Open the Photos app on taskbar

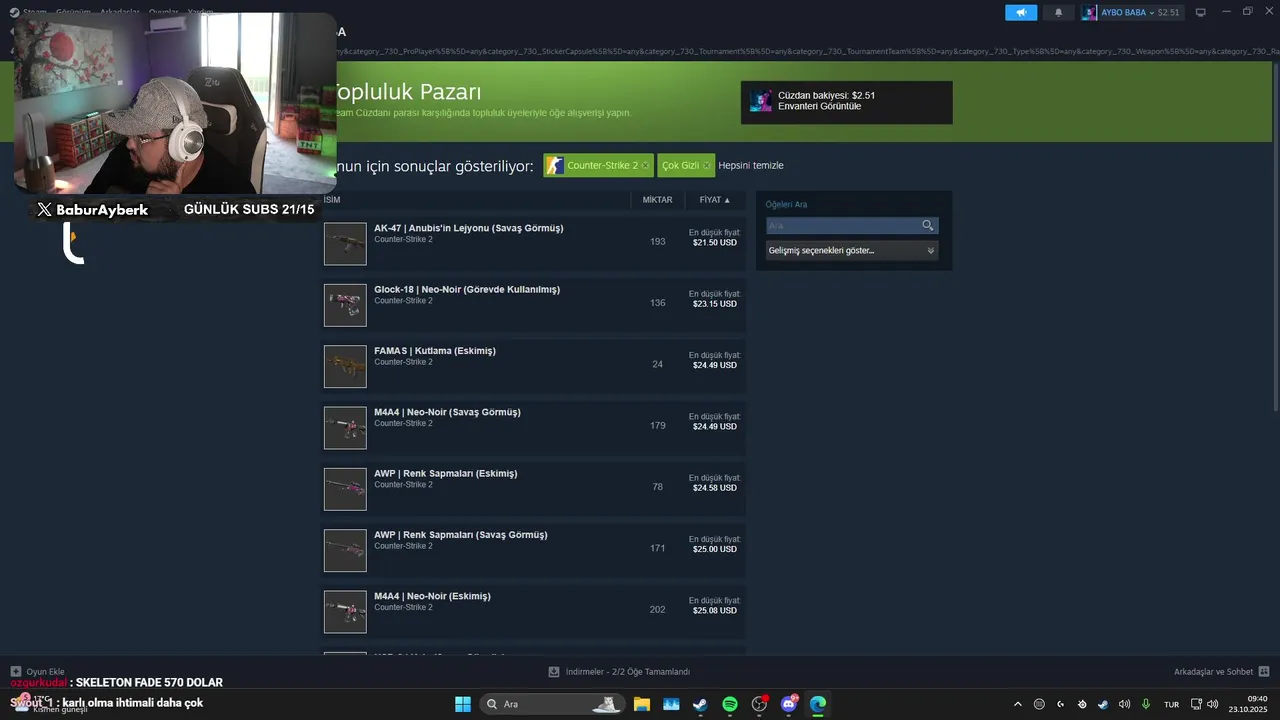coord(671,704)
